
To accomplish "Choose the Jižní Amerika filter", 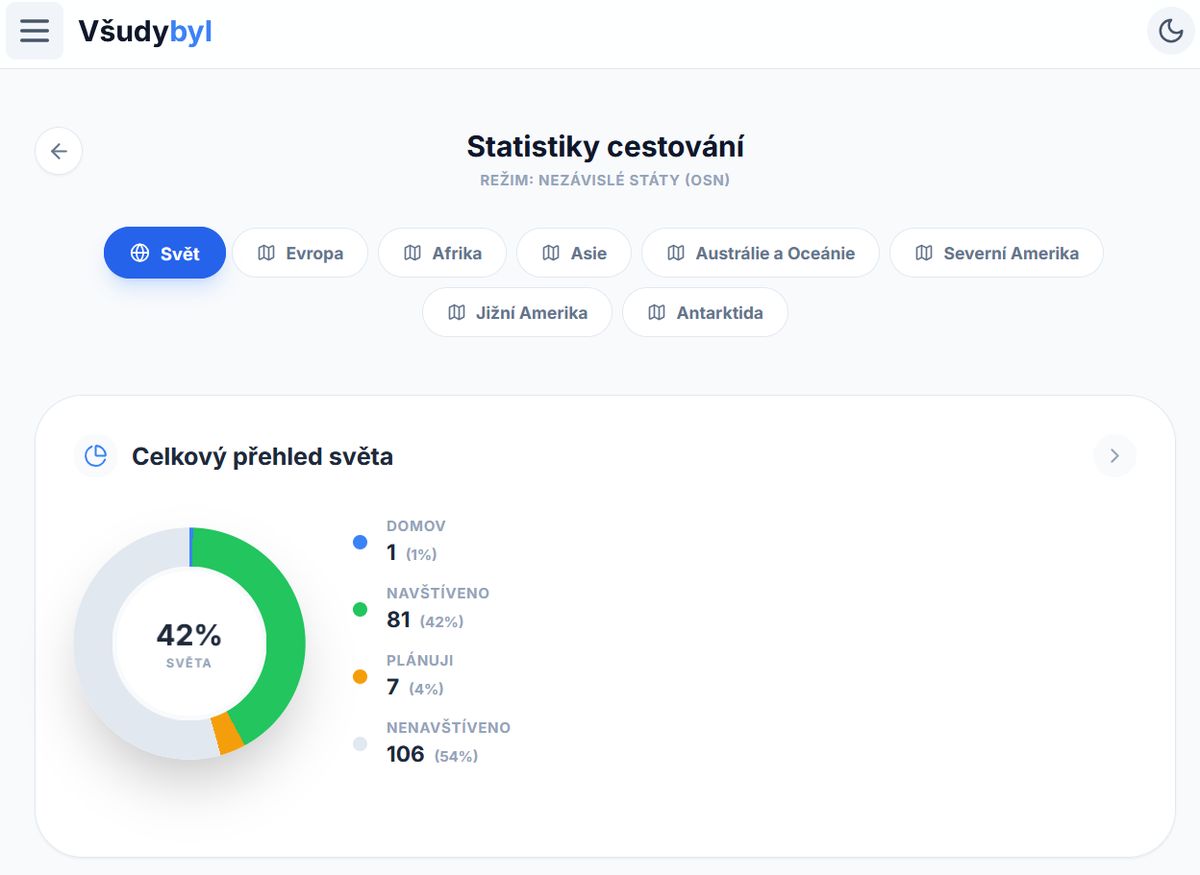I will click(x=517, y=313).
